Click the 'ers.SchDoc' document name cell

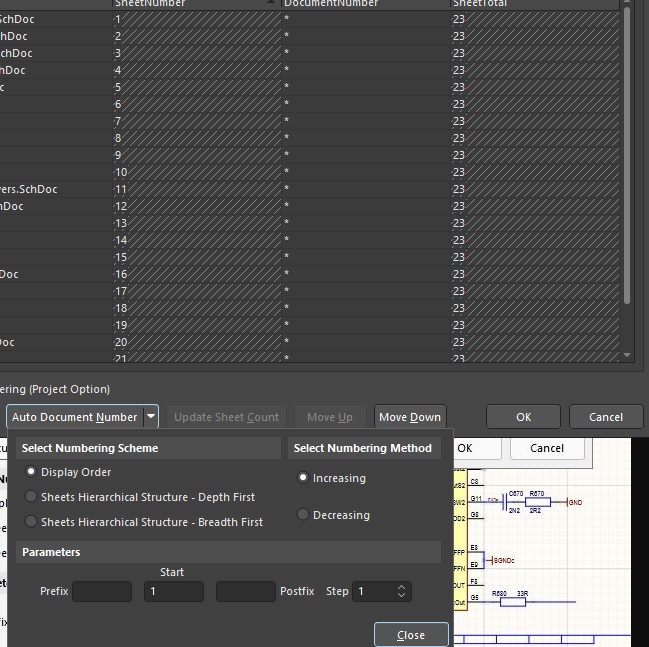56,189
